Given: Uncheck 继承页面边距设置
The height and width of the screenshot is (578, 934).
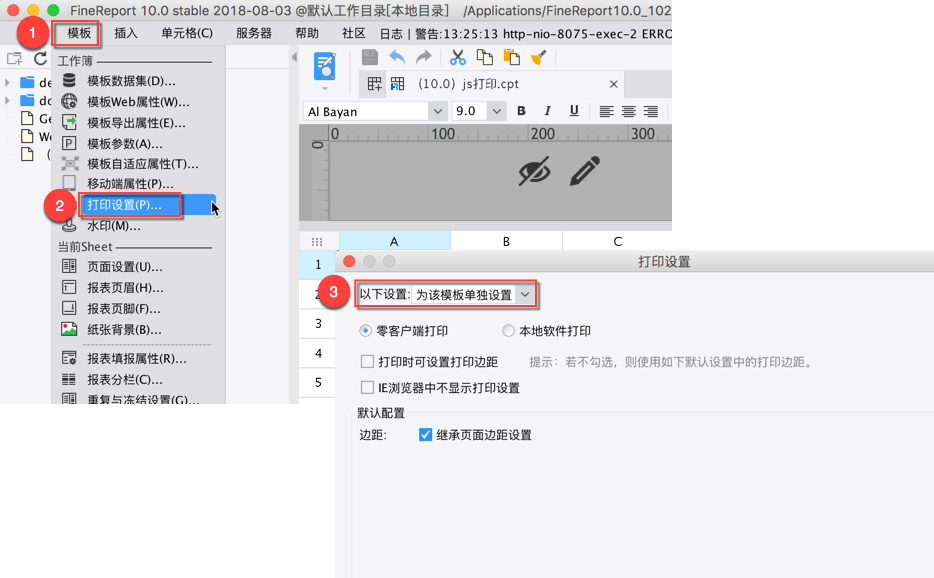Looking at the screenshot, I should [425, 434].
